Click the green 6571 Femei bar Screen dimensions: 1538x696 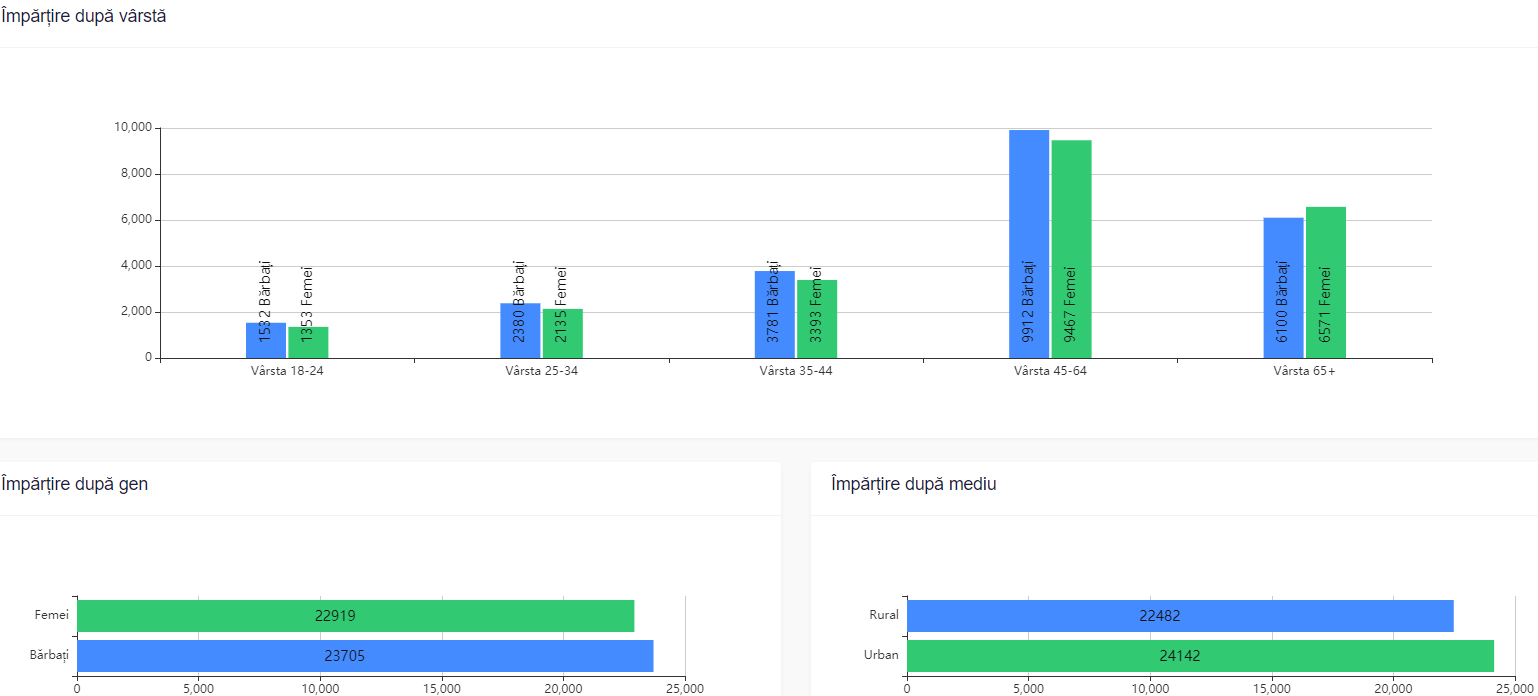click(1326, 282)
